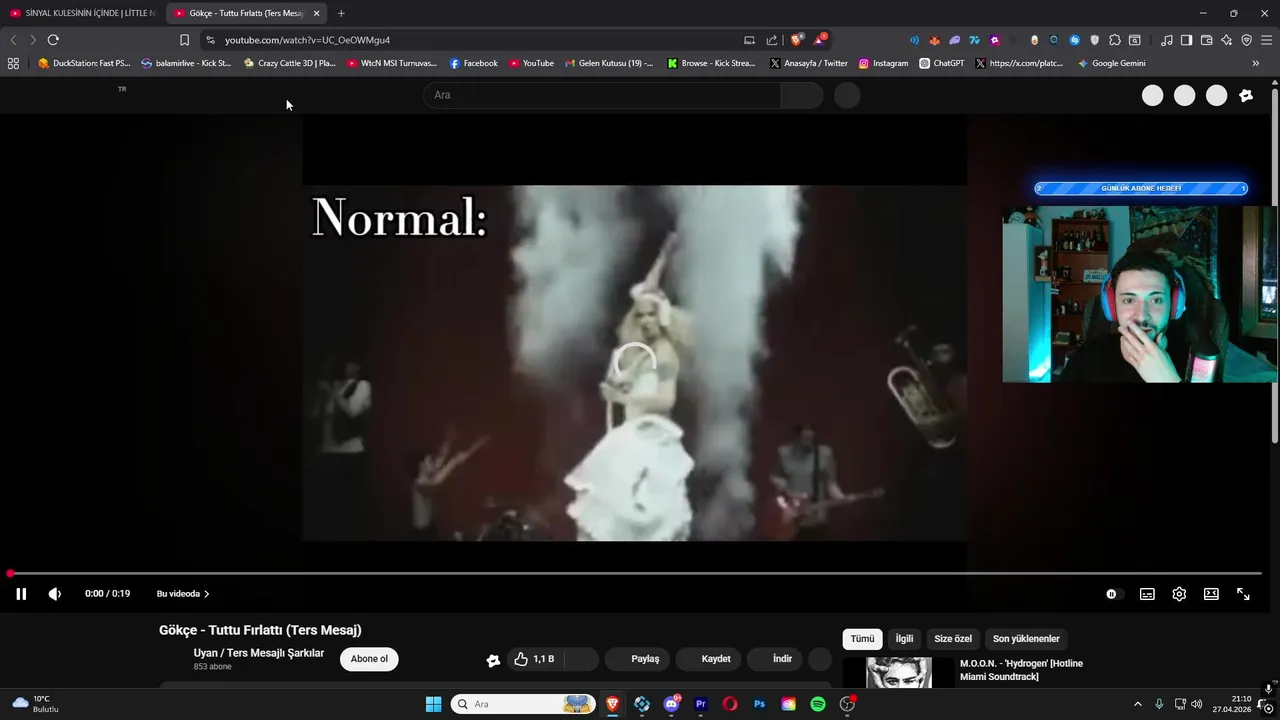
Task: Open the browser main menu
Action: coord(1266,40)
